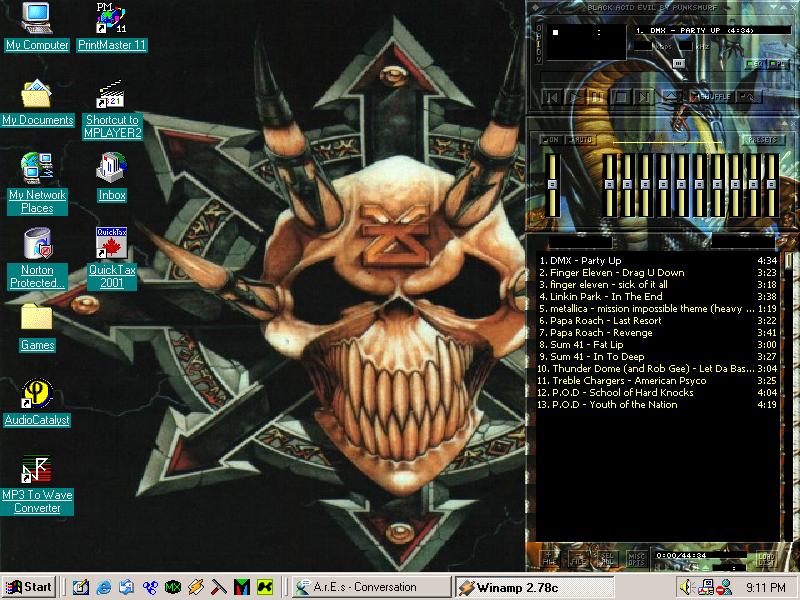Open the playlist add file menu
This screenshot has height=600, width=800.
point(549,558)
